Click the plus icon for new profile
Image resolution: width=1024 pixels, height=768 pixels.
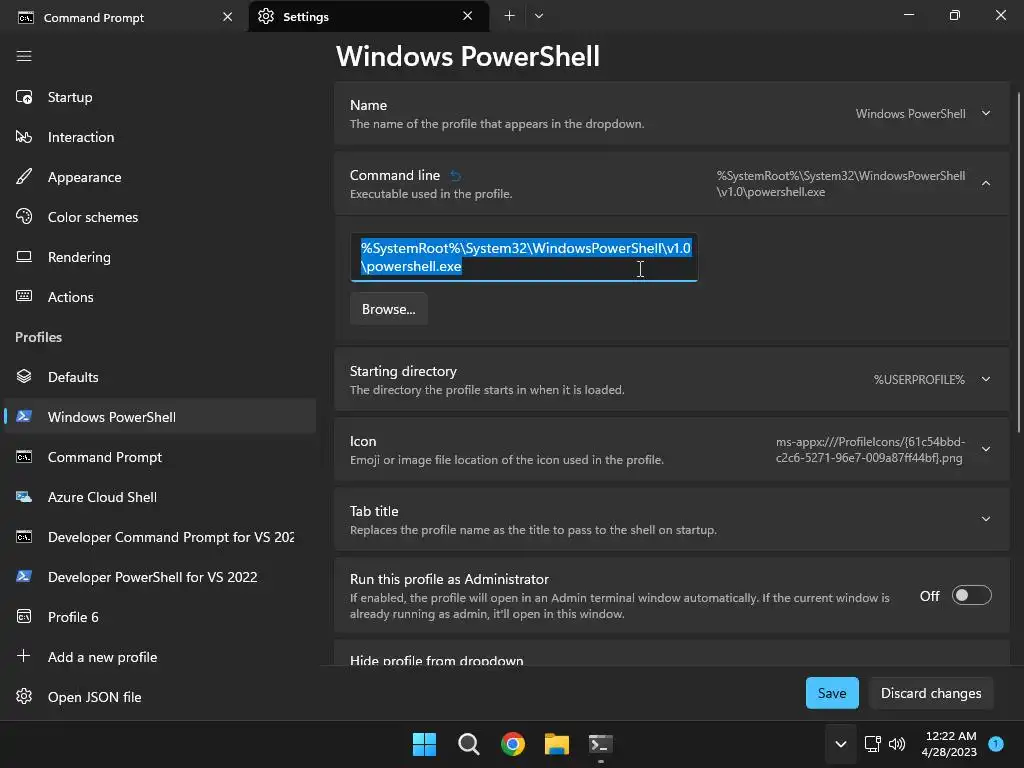coord(24,656)
